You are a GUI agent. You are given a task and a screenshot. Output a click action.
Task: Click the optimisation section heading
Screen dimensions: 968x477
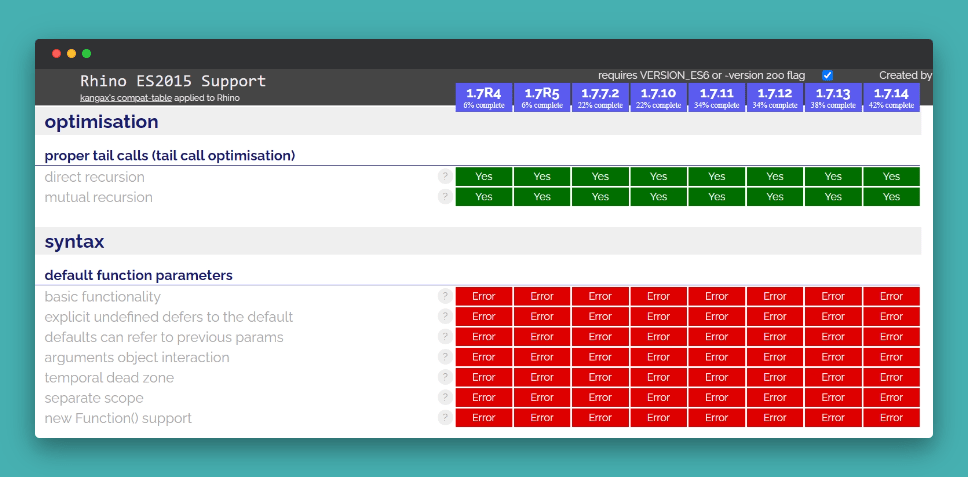[x=102, y=122]
